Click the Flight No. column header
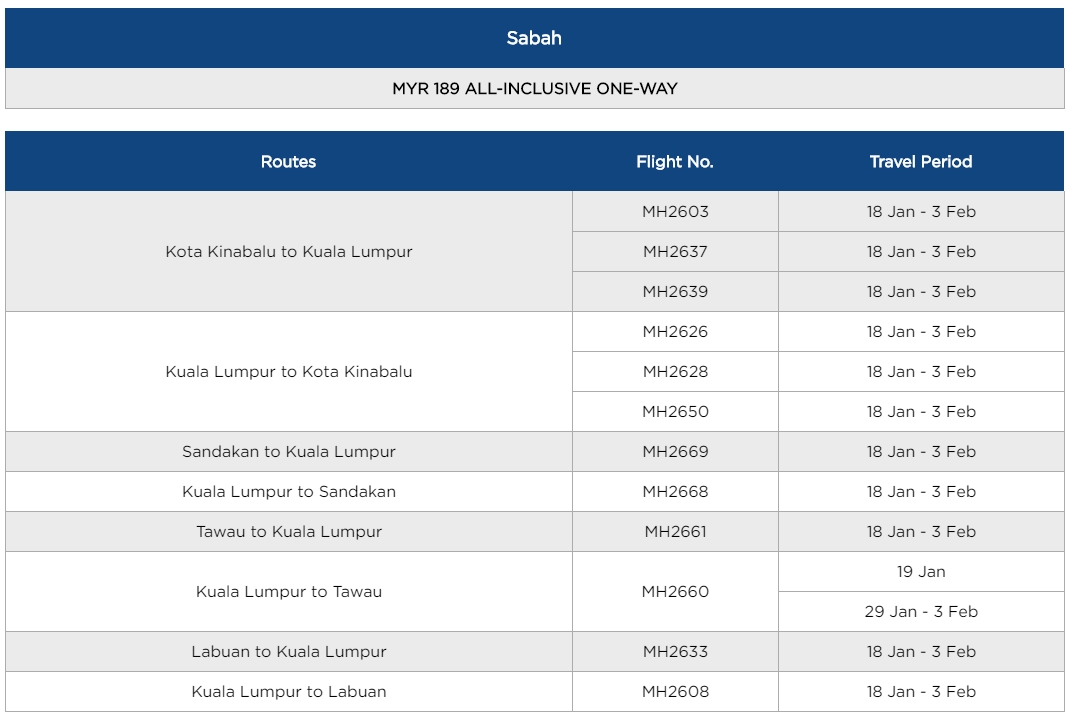 coord(675,162)
